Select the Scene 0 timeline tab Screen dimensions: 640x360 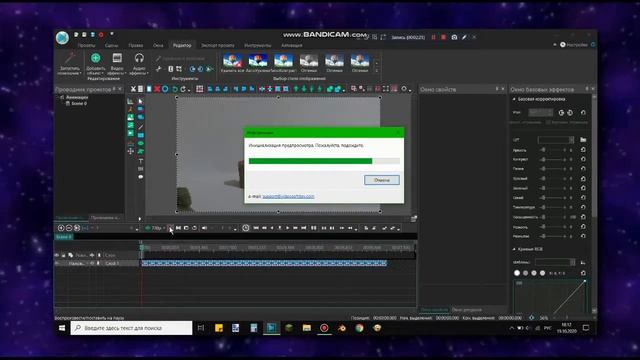64,237
